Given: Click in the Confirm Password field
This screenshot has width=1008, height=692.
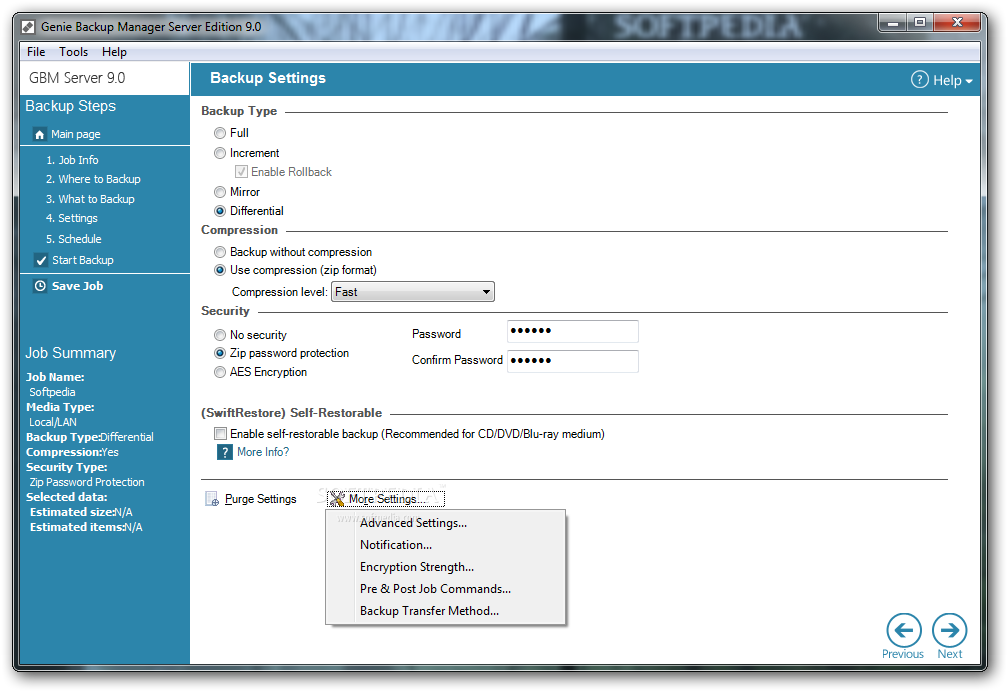Looking at the screenshot, I should click(573, 361).
